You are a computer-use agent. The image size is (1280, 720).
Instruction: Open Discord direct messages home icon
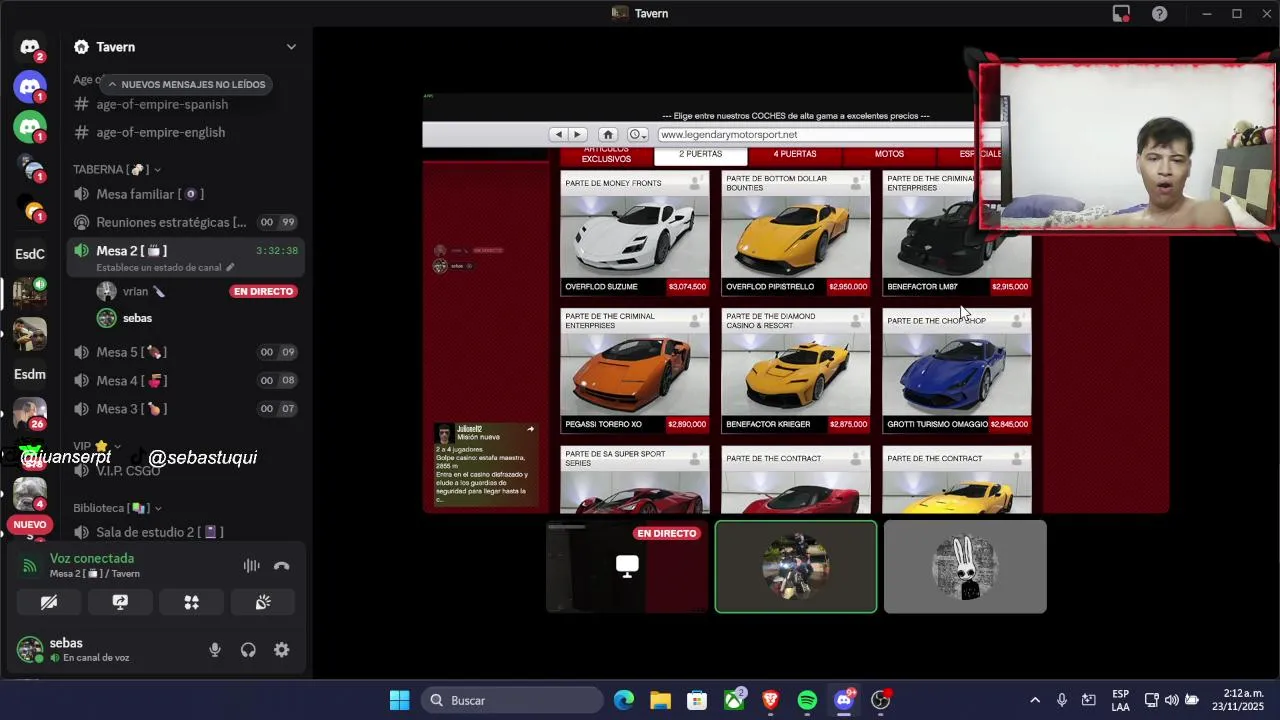tap(30, 47)
